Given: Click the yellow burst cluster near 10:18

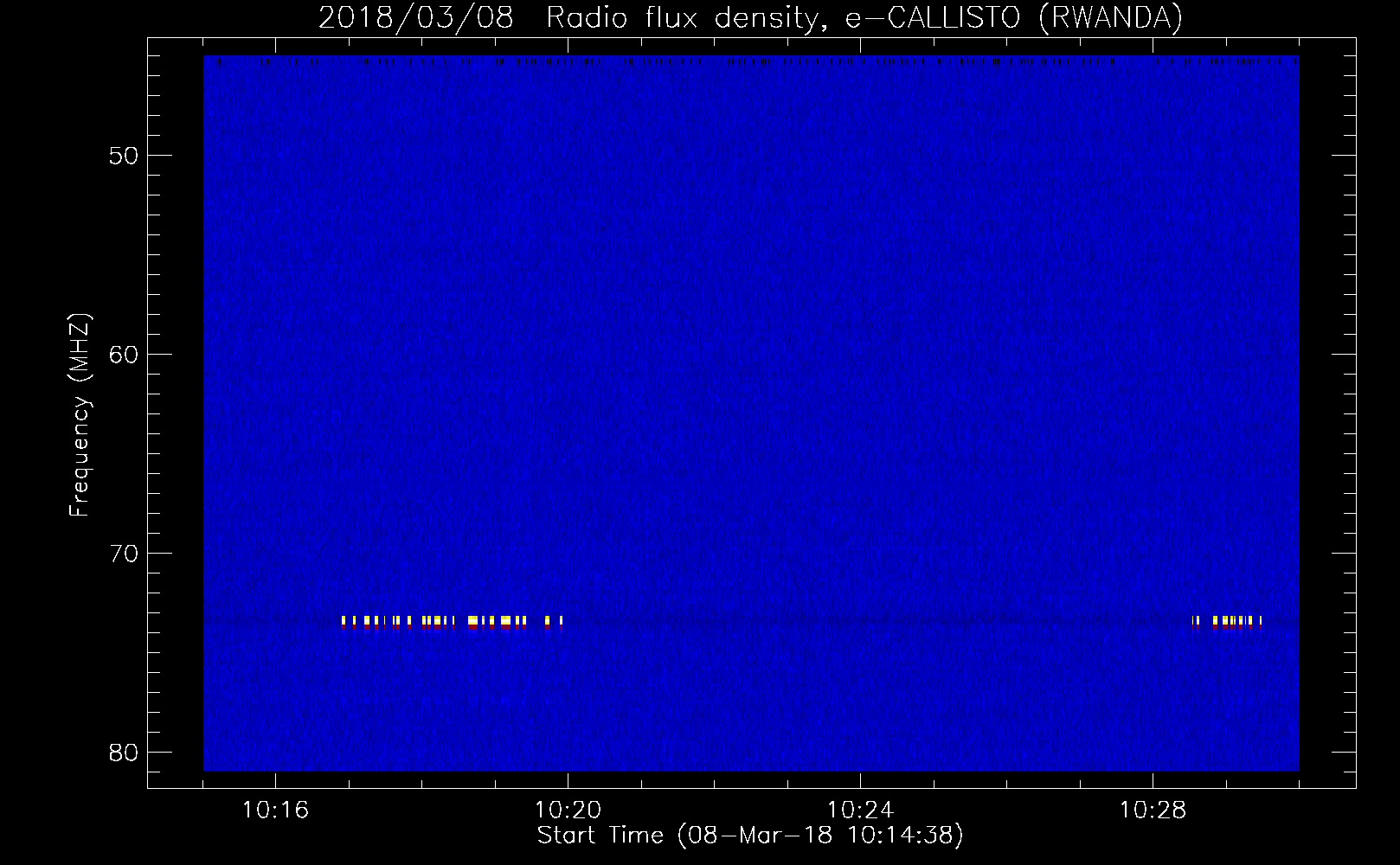Looking at the screenshot, I should click(x=453, y=622).
